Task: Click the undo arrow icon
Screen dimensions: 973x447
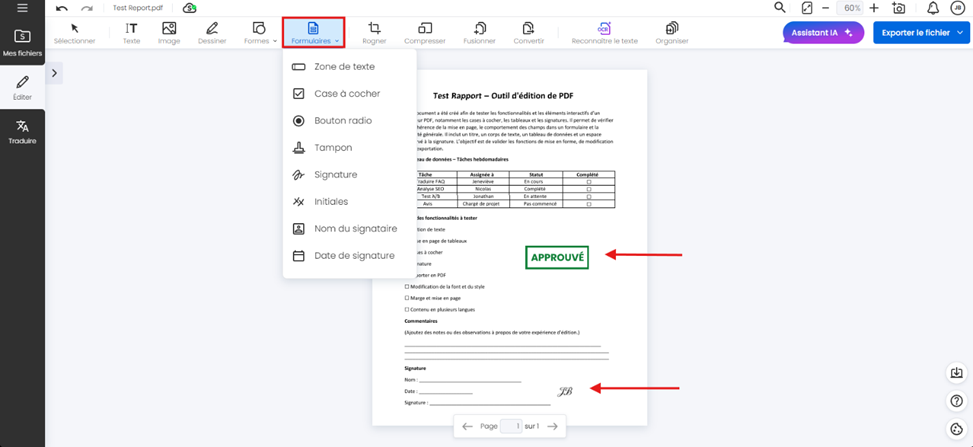Action: (62, 8)
